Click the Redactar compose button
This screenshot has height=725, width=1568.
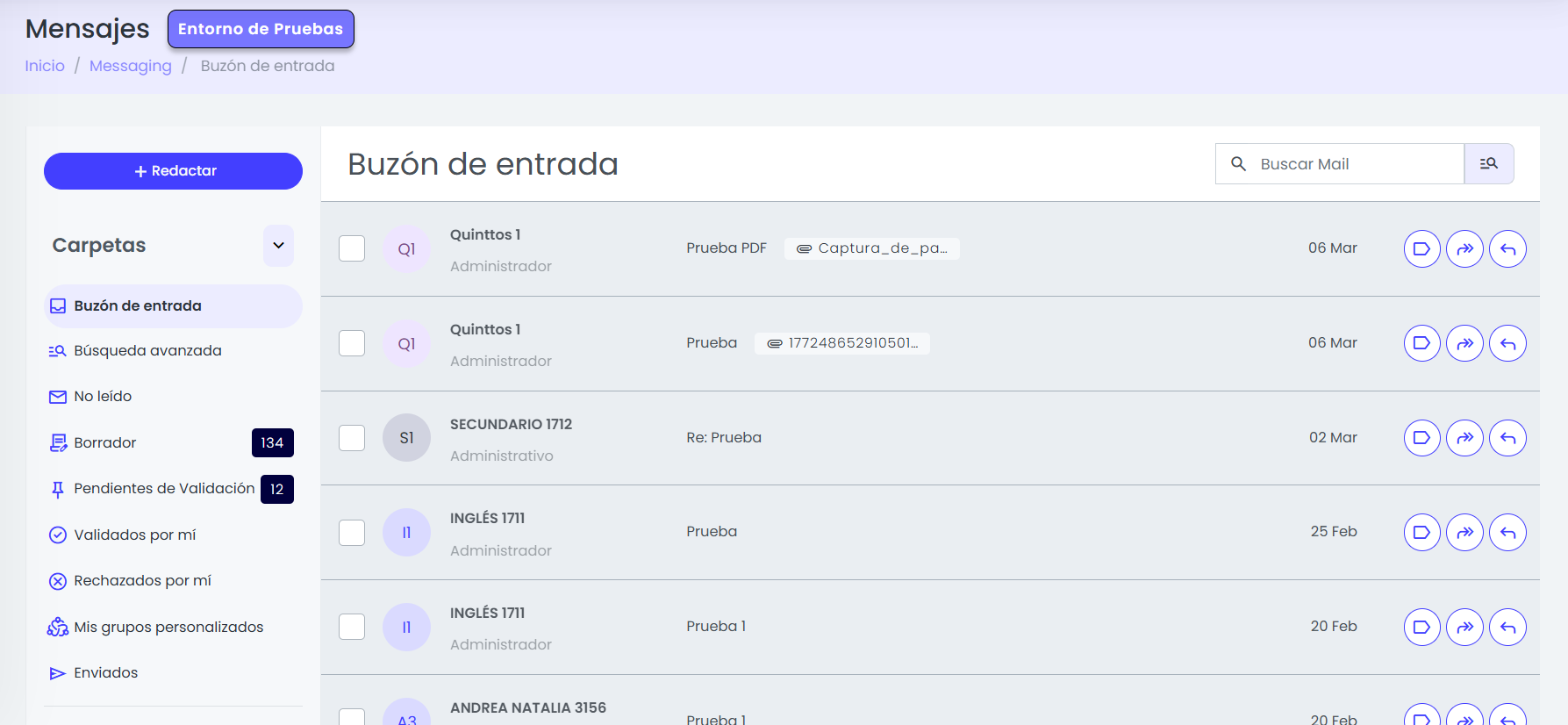tap(173, 171)
